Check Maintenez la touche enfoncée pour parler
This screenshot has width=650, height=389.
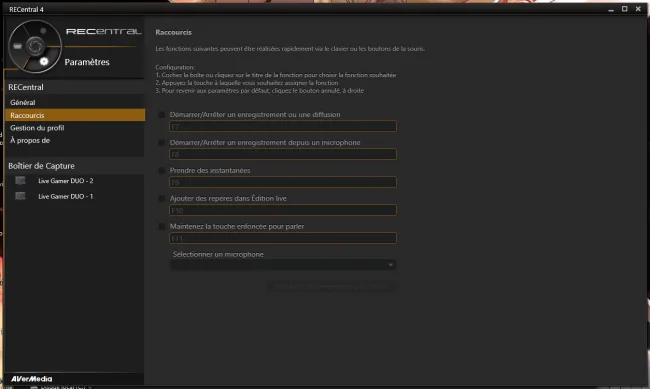[162, 226]
